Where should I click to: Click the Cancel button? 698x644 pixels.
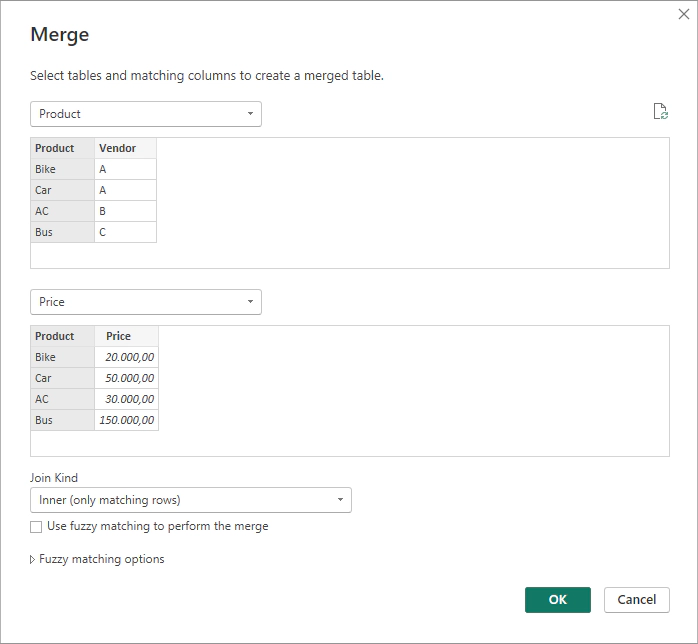637,599
